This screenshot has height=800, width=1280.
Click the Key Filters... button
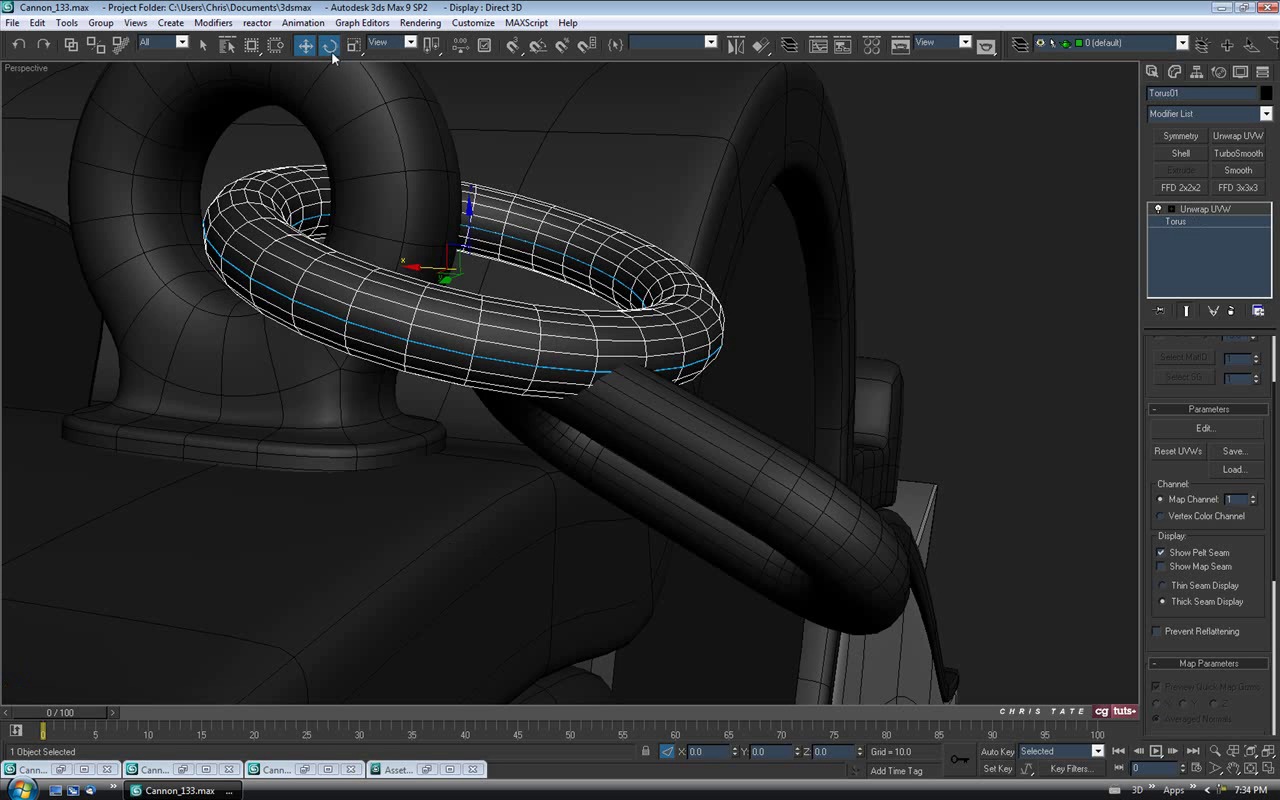pos(1071,769)
